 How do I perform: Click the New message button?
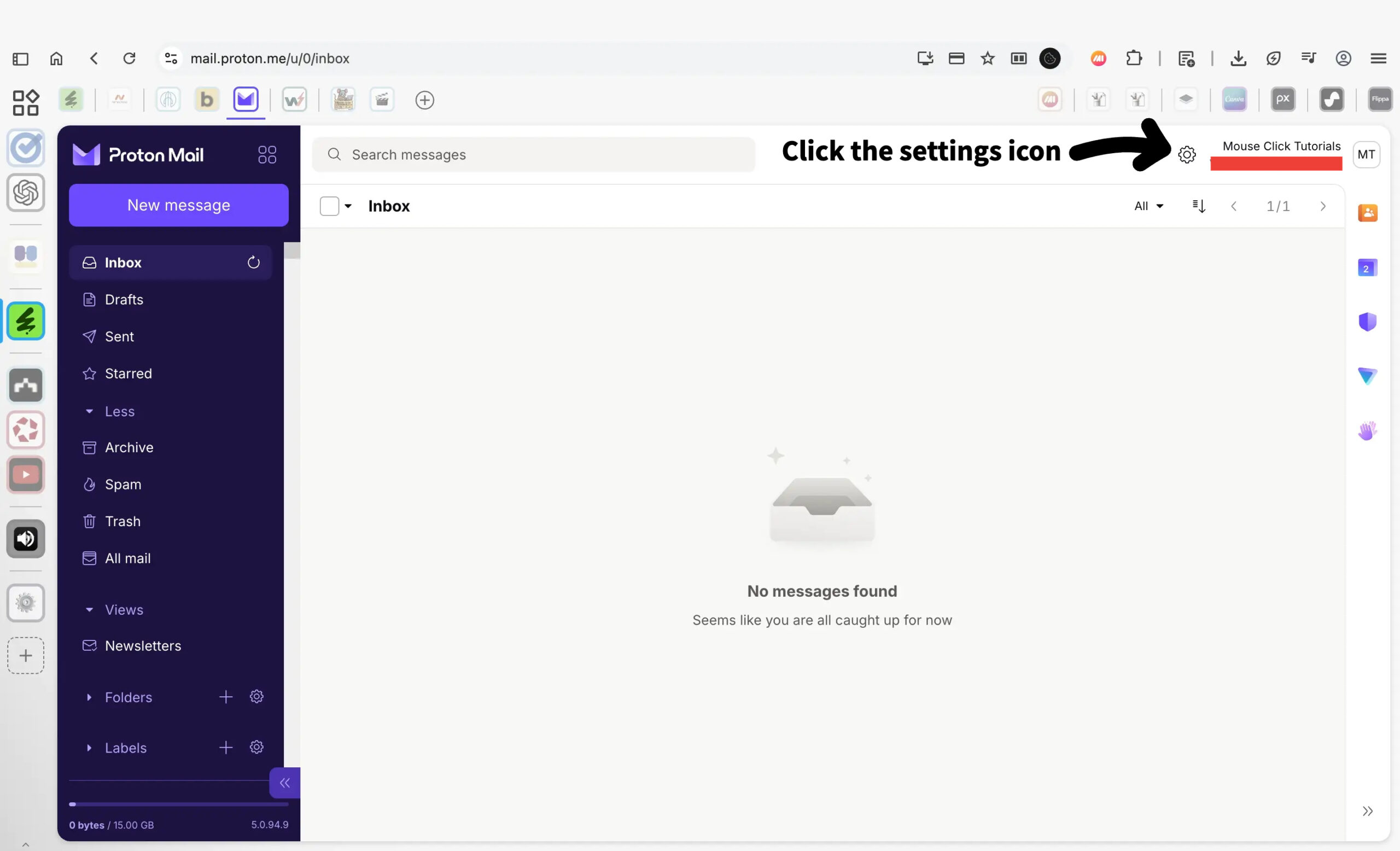(178, 205)
